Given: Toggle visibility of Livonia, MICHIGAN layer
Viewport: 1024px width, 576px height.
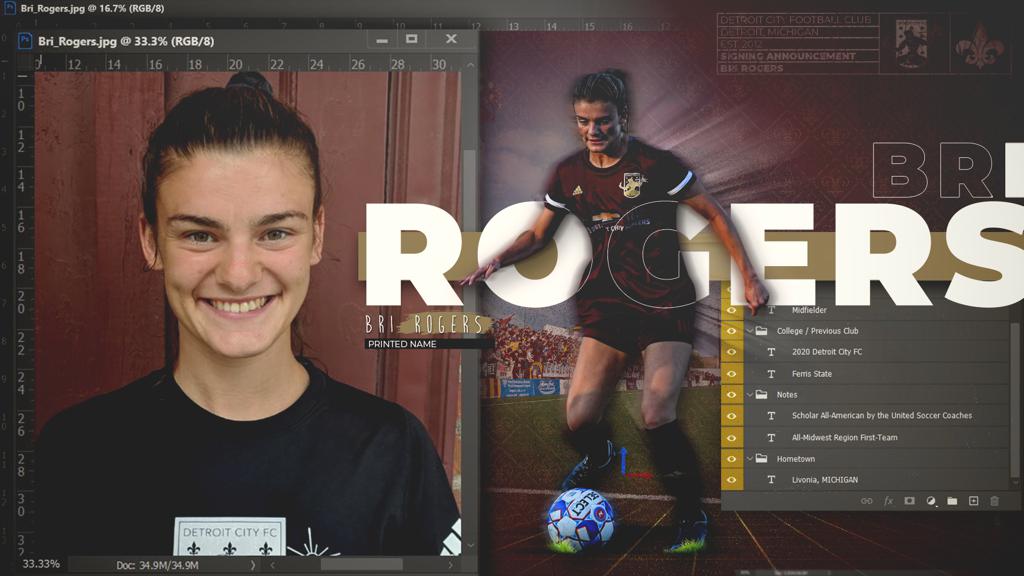Looking at the screenshot, I should coord(731,480).
